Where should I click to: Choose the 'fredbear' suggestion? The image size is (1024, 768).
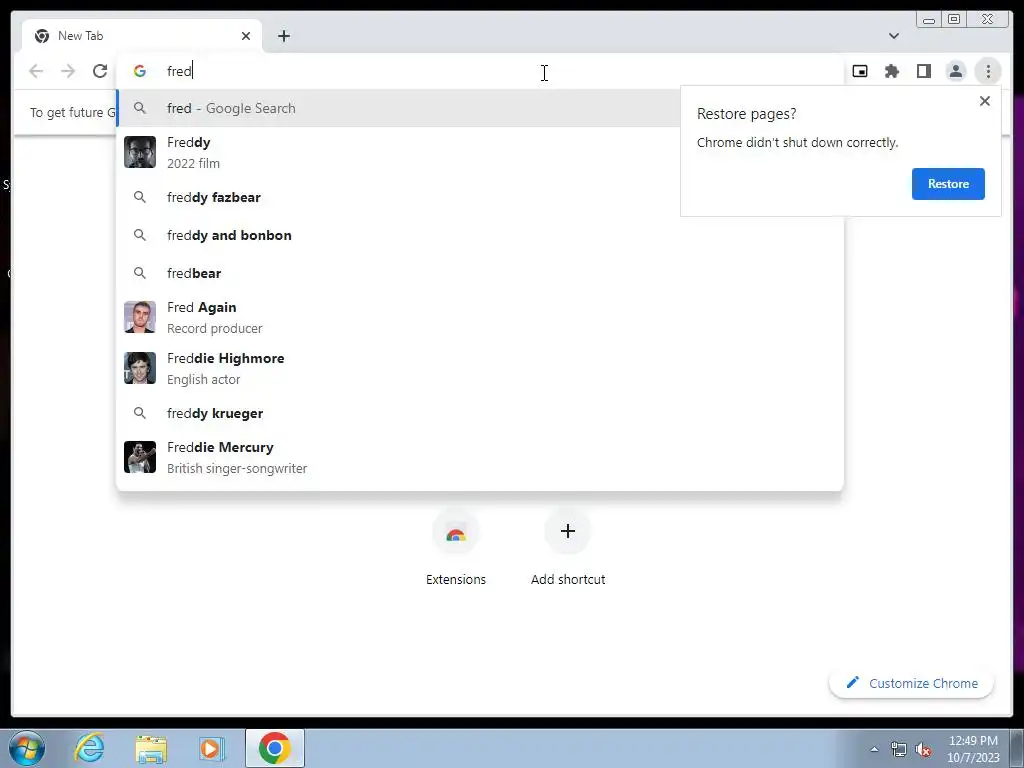click(x=480, y=273)
